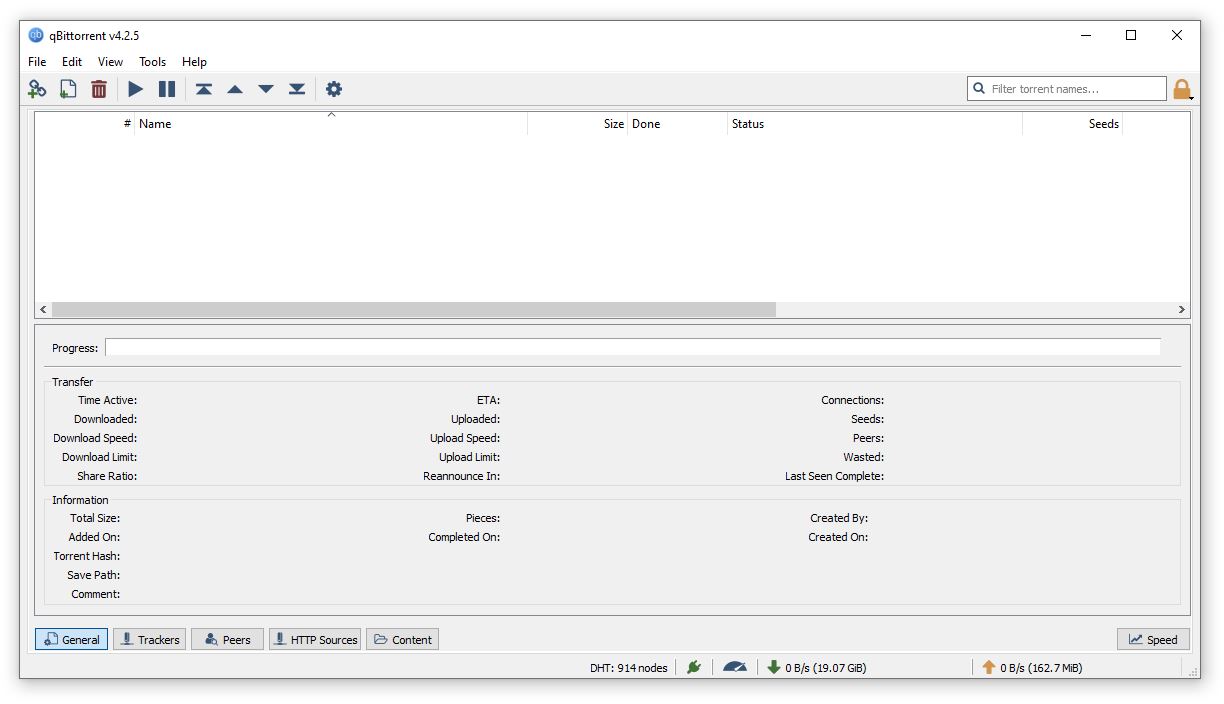Sort torrents by Seeds column
Image resolution: width=1224 pixels, height=704 pixels.
[x=1073, y=124]
